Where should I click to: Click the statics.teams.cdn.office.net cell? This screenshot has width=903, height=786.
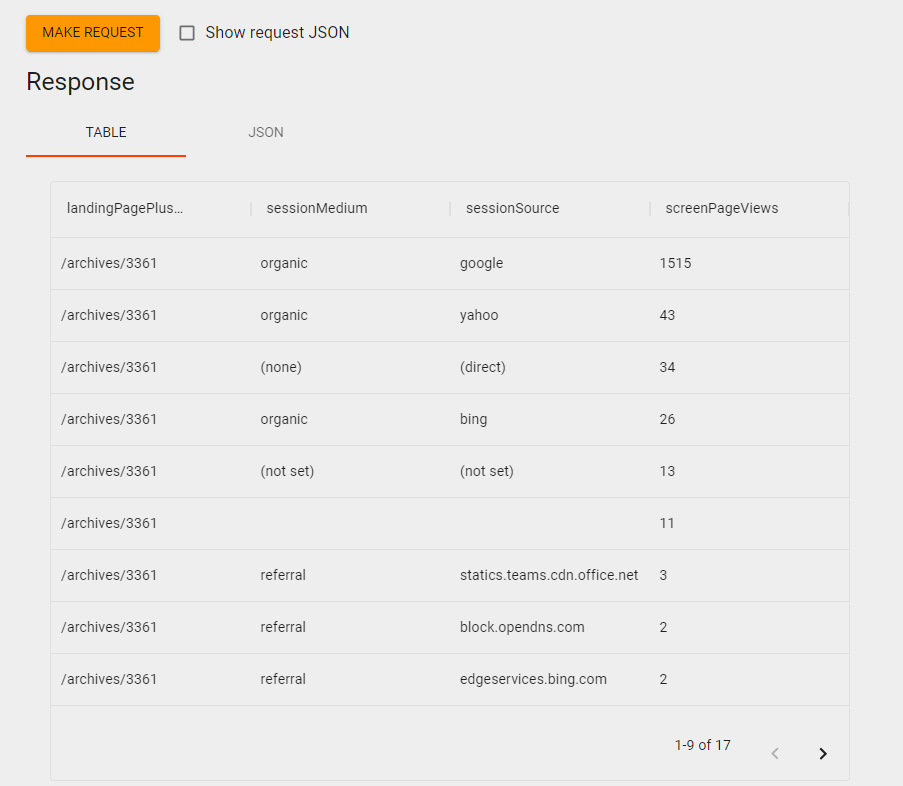point(549,575)
